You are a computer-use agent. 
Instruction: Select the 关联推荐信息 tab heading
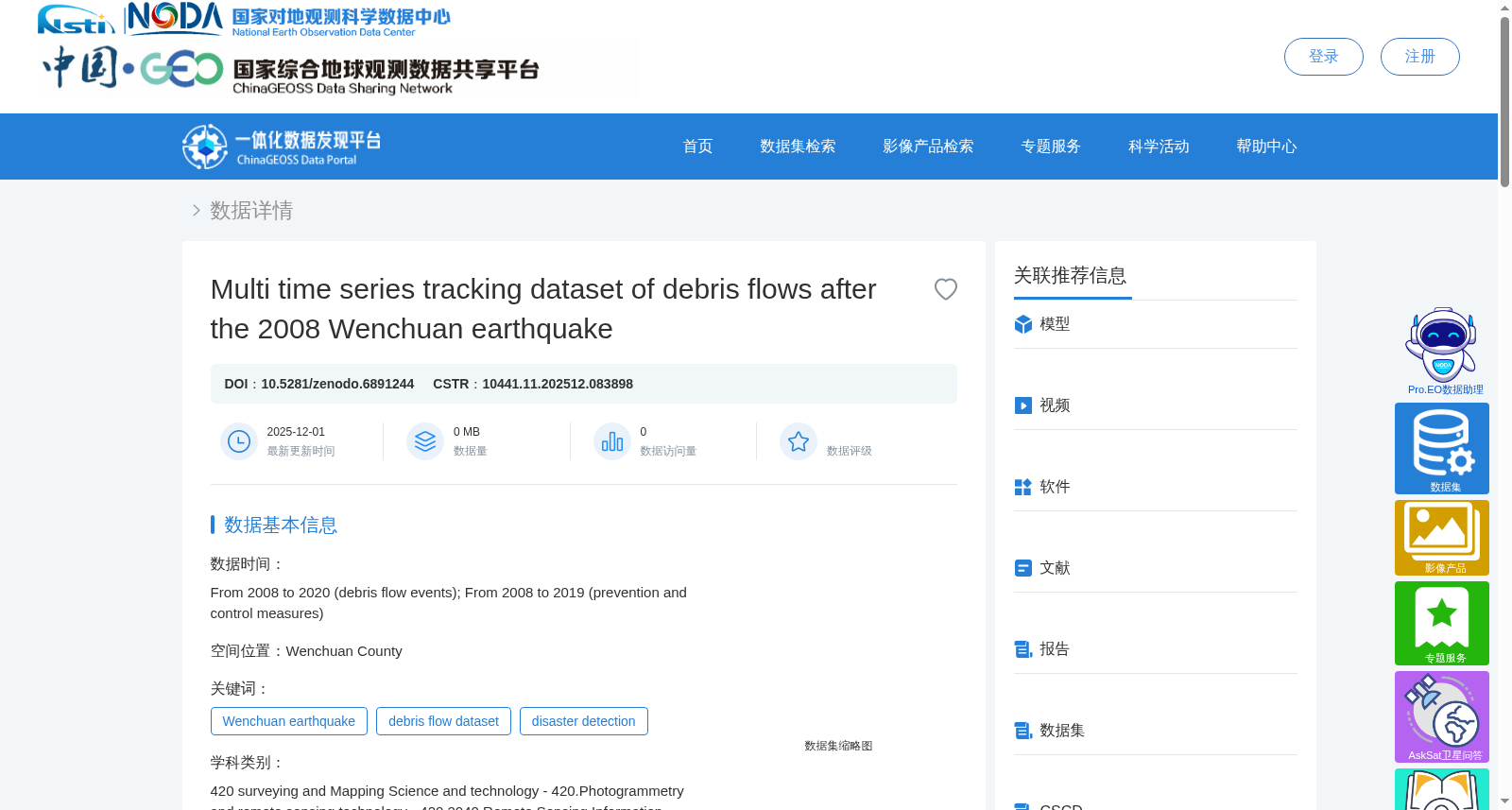[1071, 276]
